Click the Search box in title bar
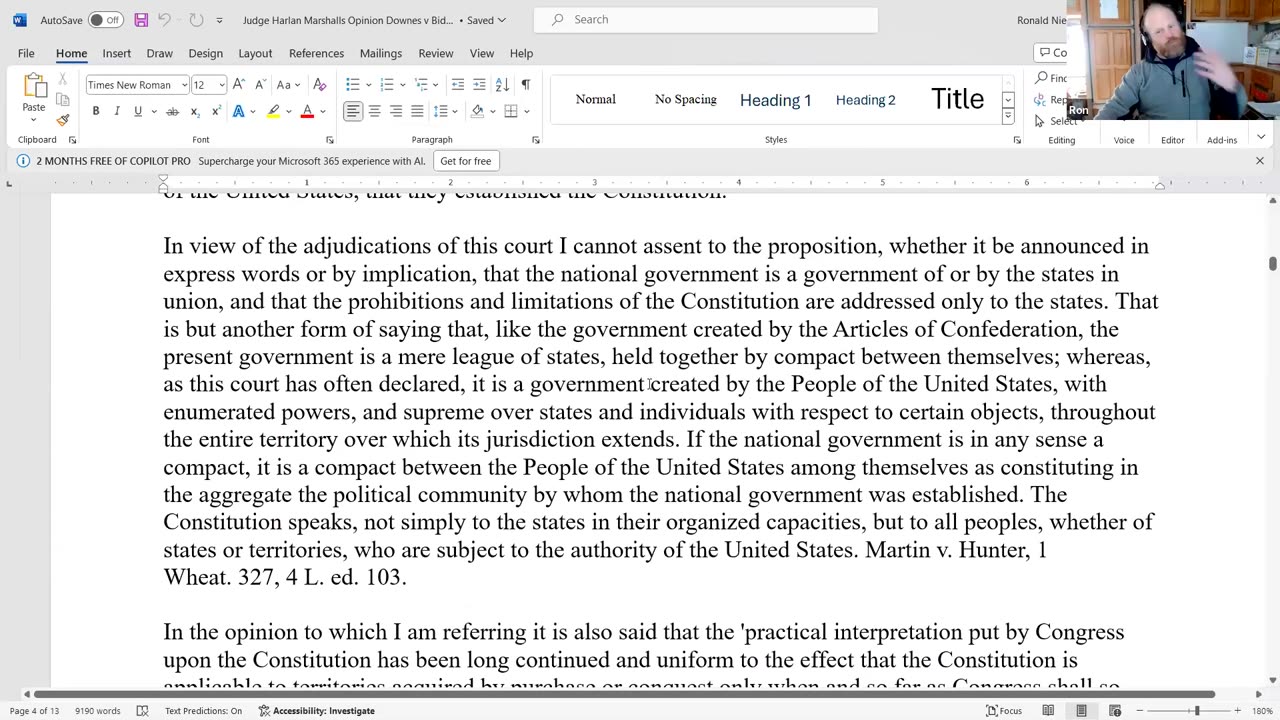The height and width of the screenshot is (720, 1280). (706, 20)
